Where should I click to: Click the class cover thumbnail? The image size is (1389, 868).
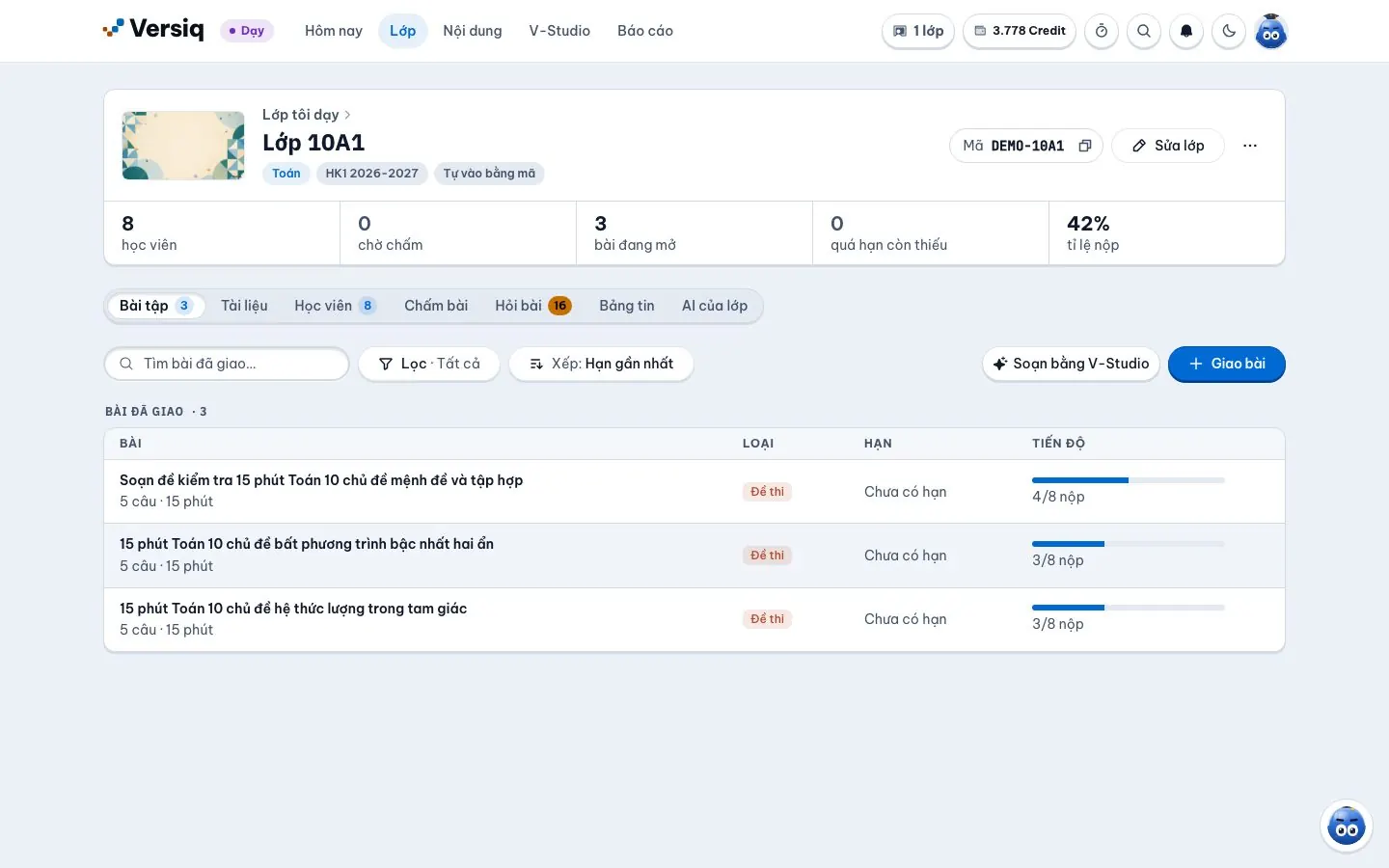[x=183, y=146]
